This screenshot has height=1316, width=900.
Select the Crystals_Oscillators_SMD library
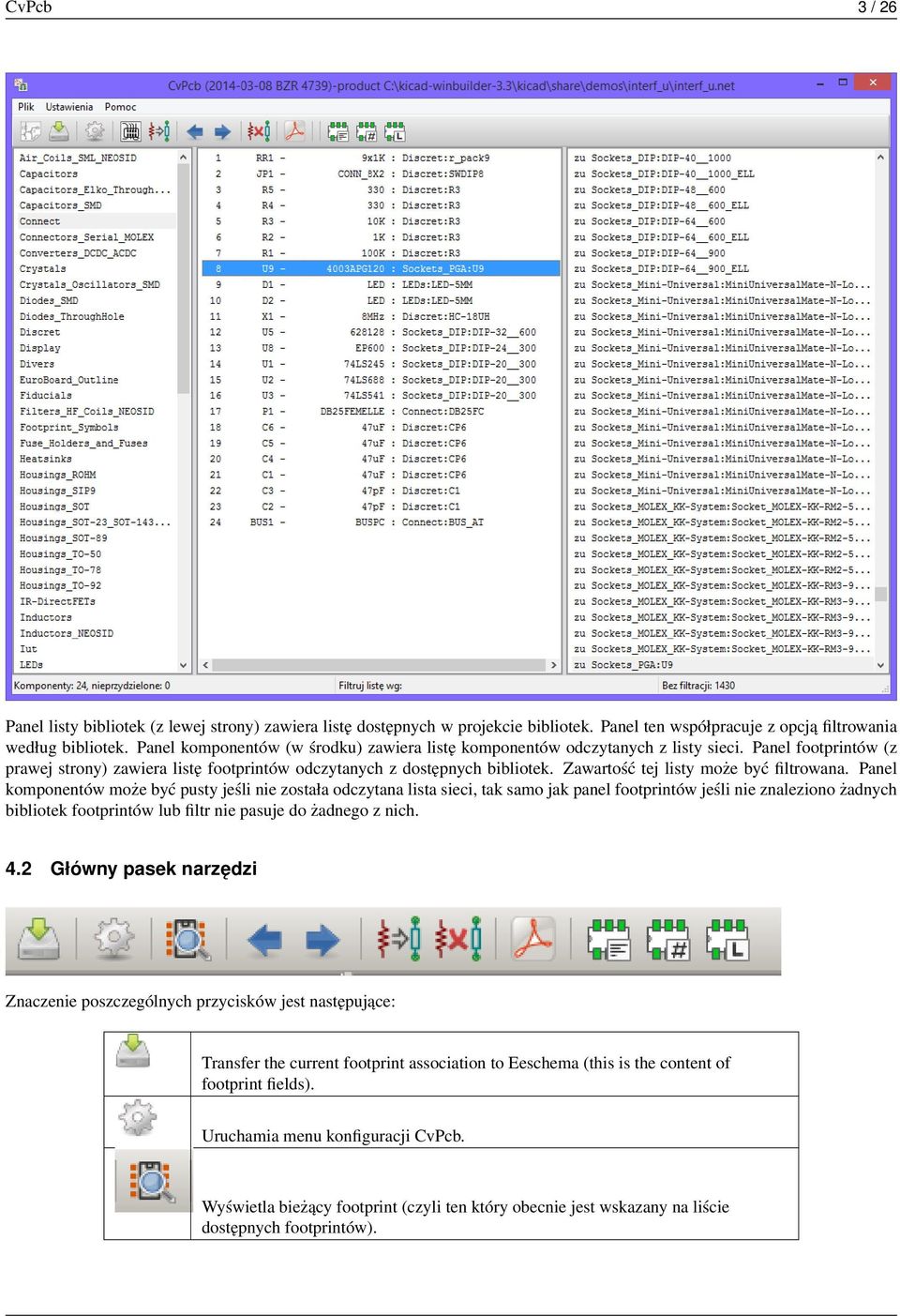tap(96, 284)
